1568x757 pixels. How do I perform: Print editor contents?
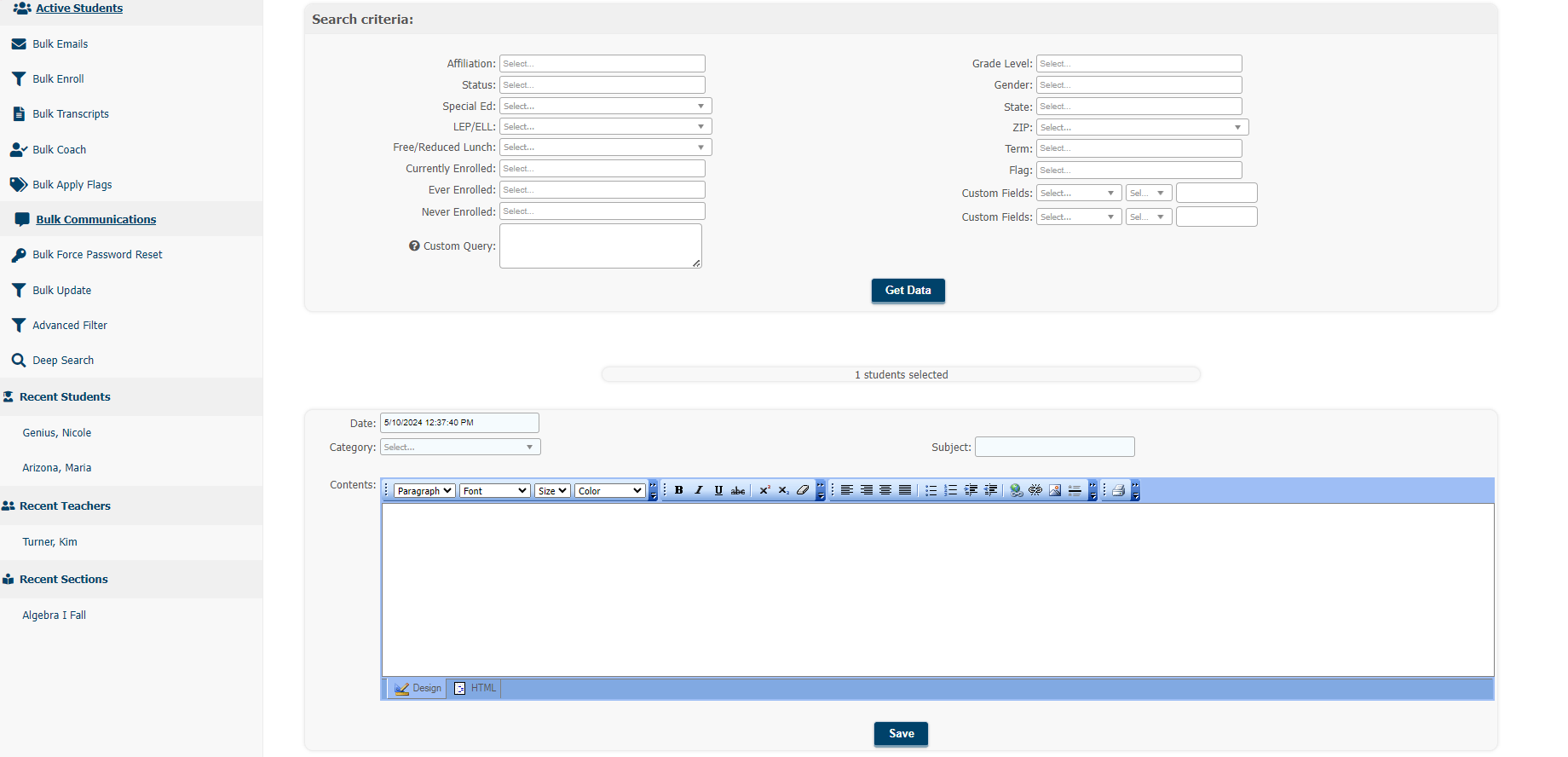point(1118,490)
